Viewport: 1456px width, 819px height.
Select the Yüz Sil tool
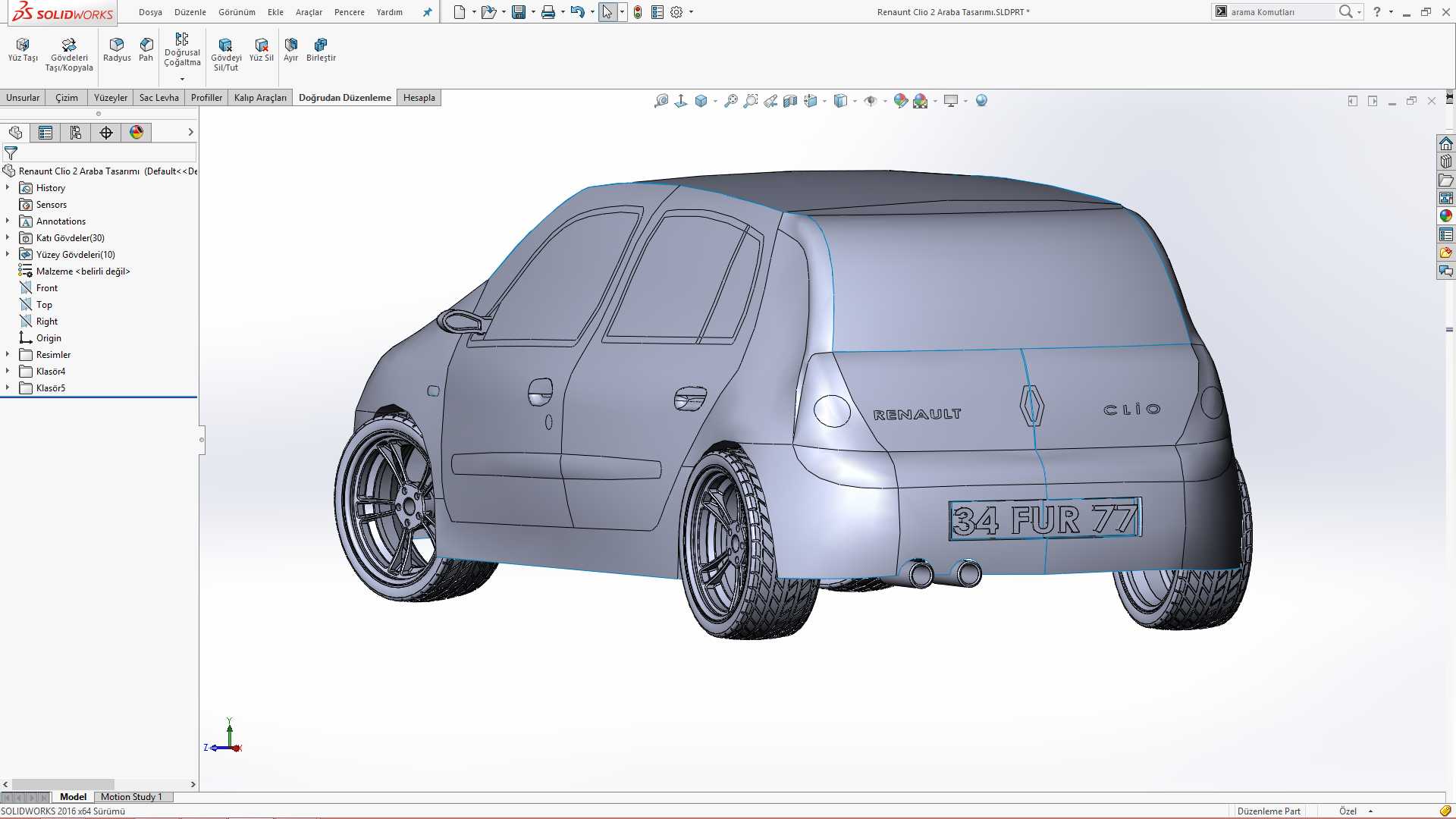(262, 51)
